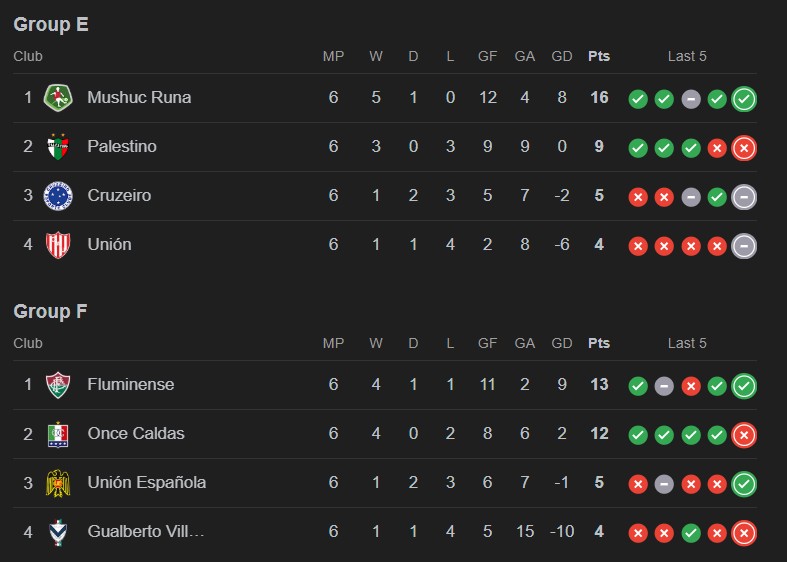Viewport: 787px width, 562px height.
Task: Open Cruzeiro's most recent draw result
Action: click(x=743, y=197)
